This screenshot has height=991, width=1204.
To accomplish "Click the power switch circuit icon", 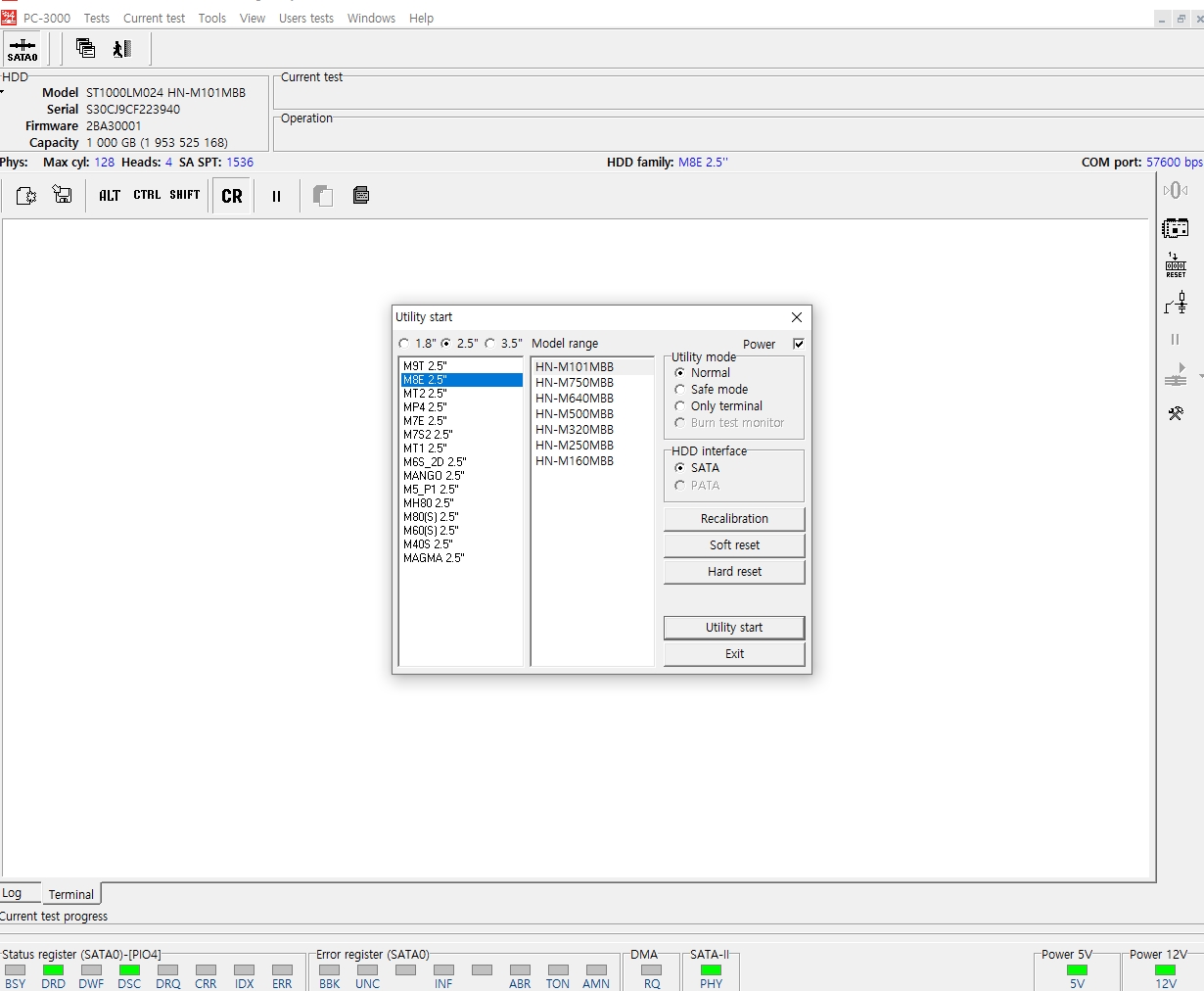I will (1176, 304).
